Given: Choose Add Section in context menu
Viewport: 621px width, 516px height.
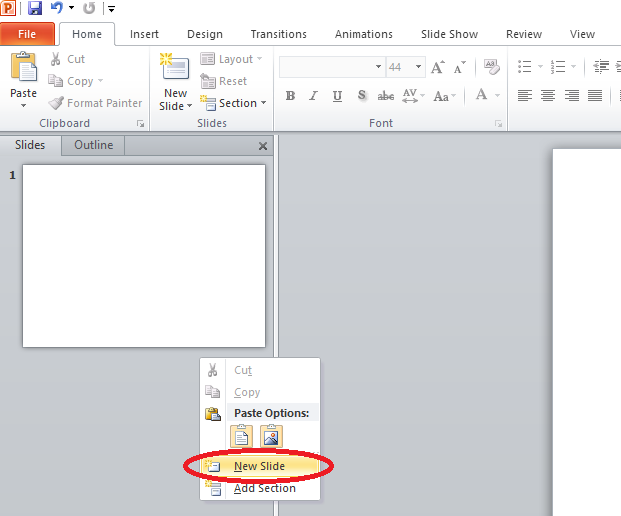Looking at the screenshot, I should click(264, 488).
